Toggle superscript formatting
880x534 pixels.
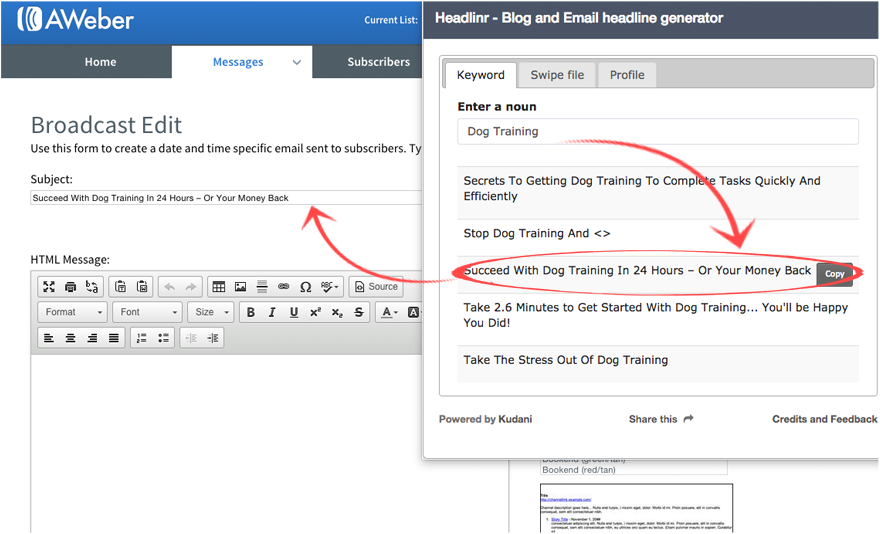[315, 312]
